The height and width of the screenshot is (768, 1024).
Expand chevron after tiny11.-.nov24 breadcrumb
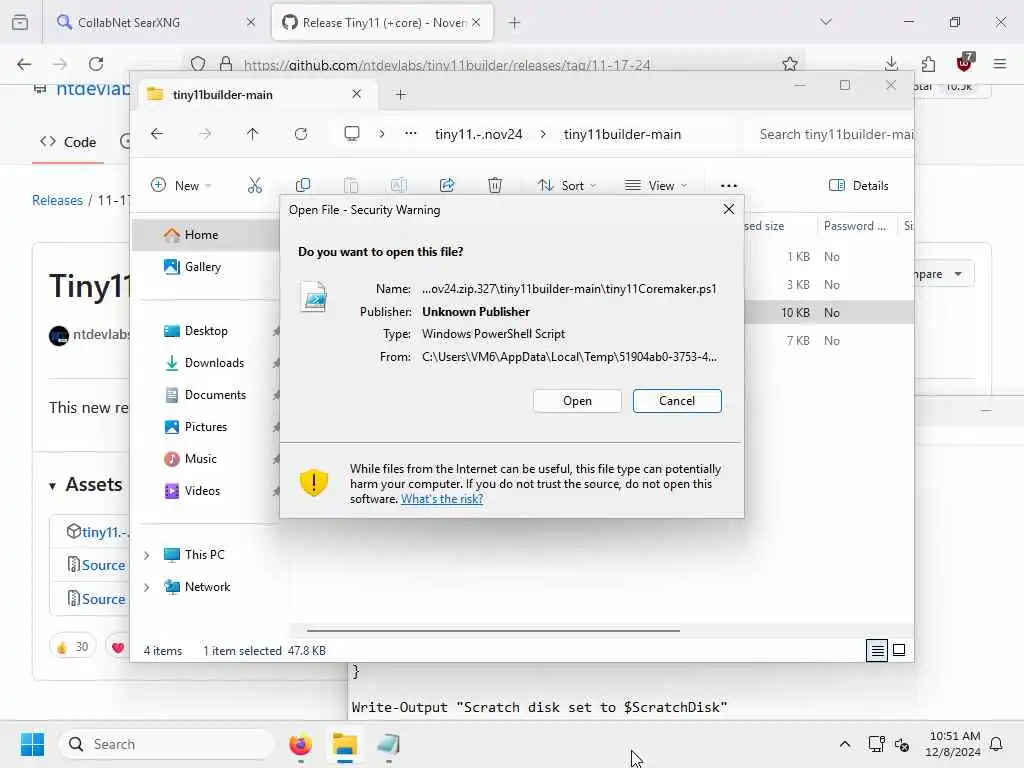(543, 134)
